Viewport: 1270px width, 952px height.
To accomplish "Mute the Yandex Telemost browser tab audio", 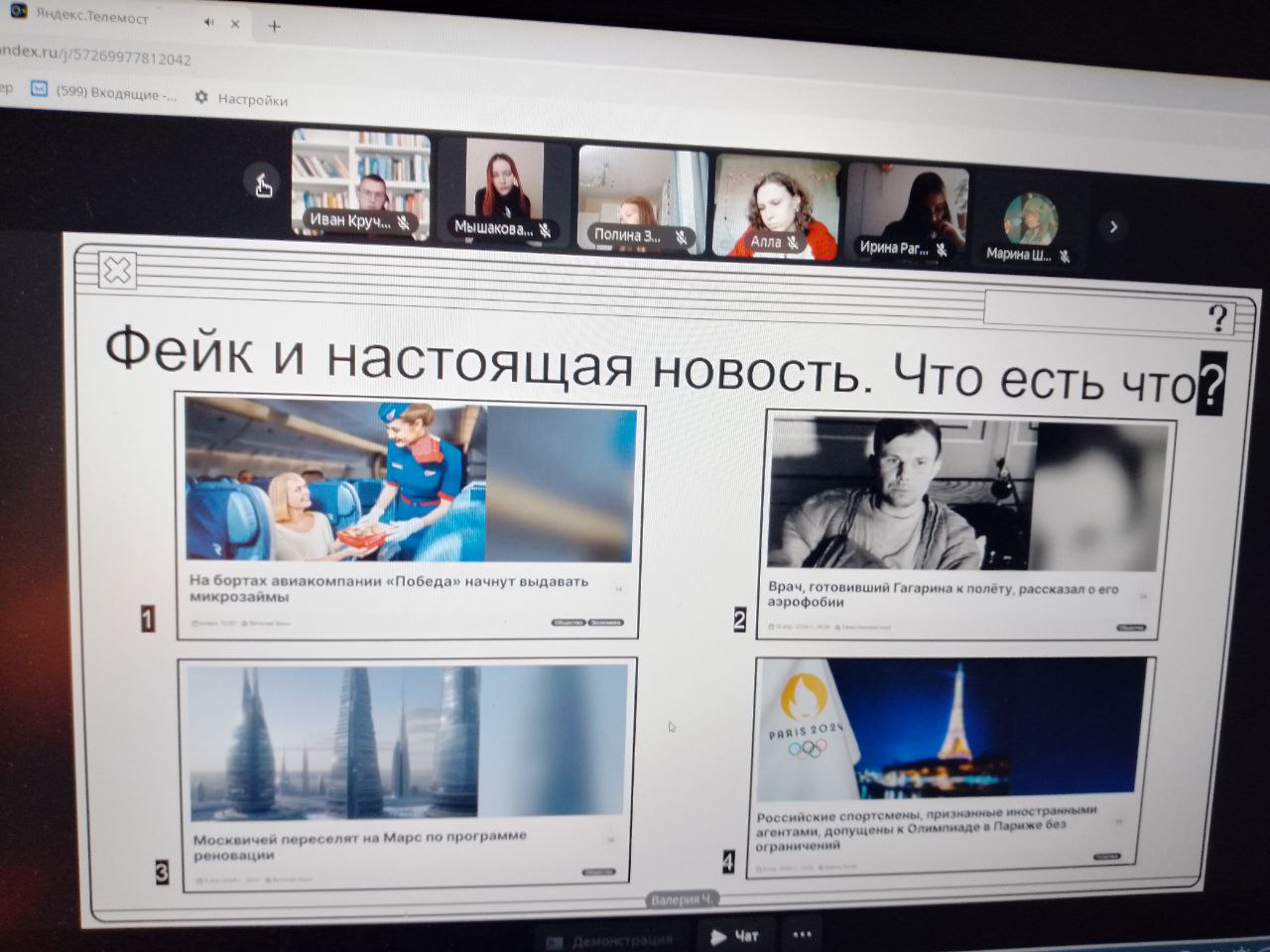I will pyautogui.click(x=208, y=22).
